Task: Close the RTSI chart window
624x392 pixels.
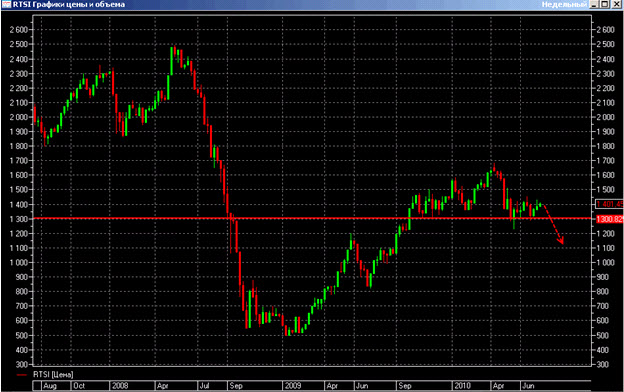Action: tap(616, 4)
